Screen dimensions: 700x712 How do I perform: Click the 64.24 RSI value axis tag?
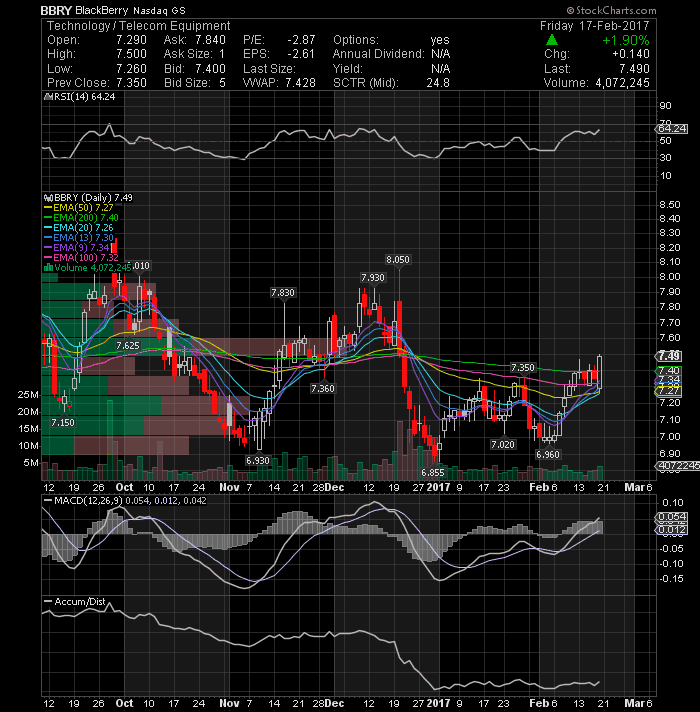[x=672, y=129]
